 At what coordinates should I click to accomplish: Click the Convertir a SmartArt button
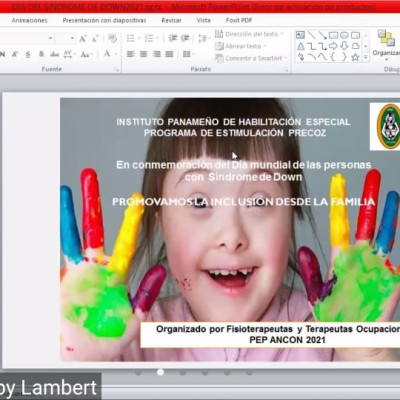[251, 58]
